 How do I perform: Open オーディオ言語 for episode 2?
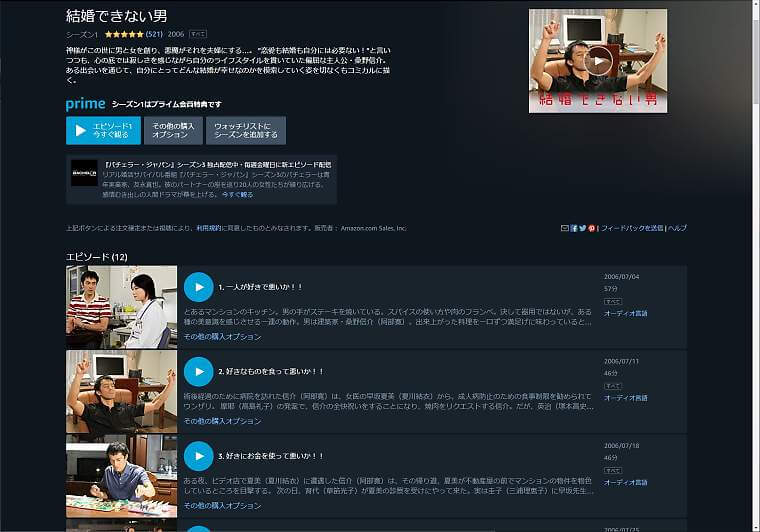(626, 398)
